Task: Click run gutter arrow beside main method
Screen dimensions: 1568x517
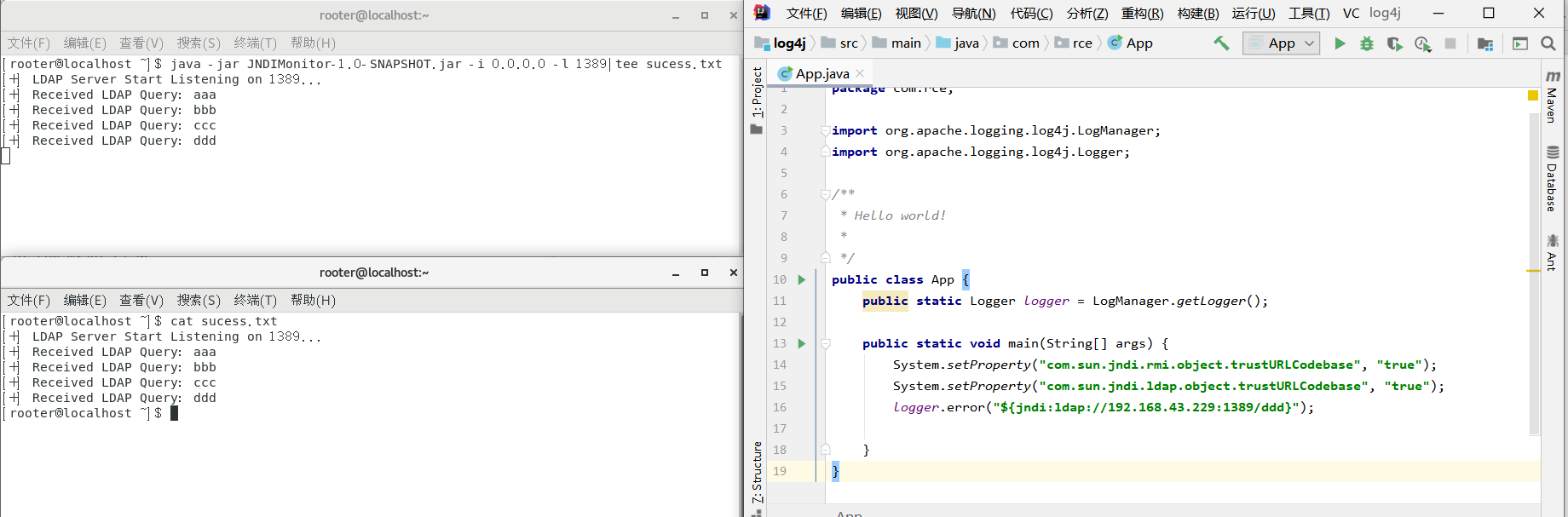Action: pos(801,343)
